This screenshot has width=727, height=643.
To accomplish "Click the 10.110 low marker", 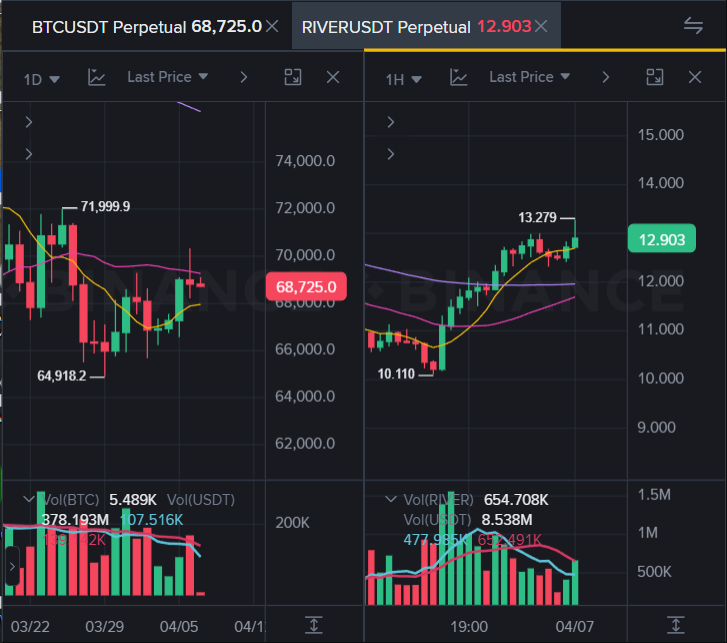I will point(396,374).
